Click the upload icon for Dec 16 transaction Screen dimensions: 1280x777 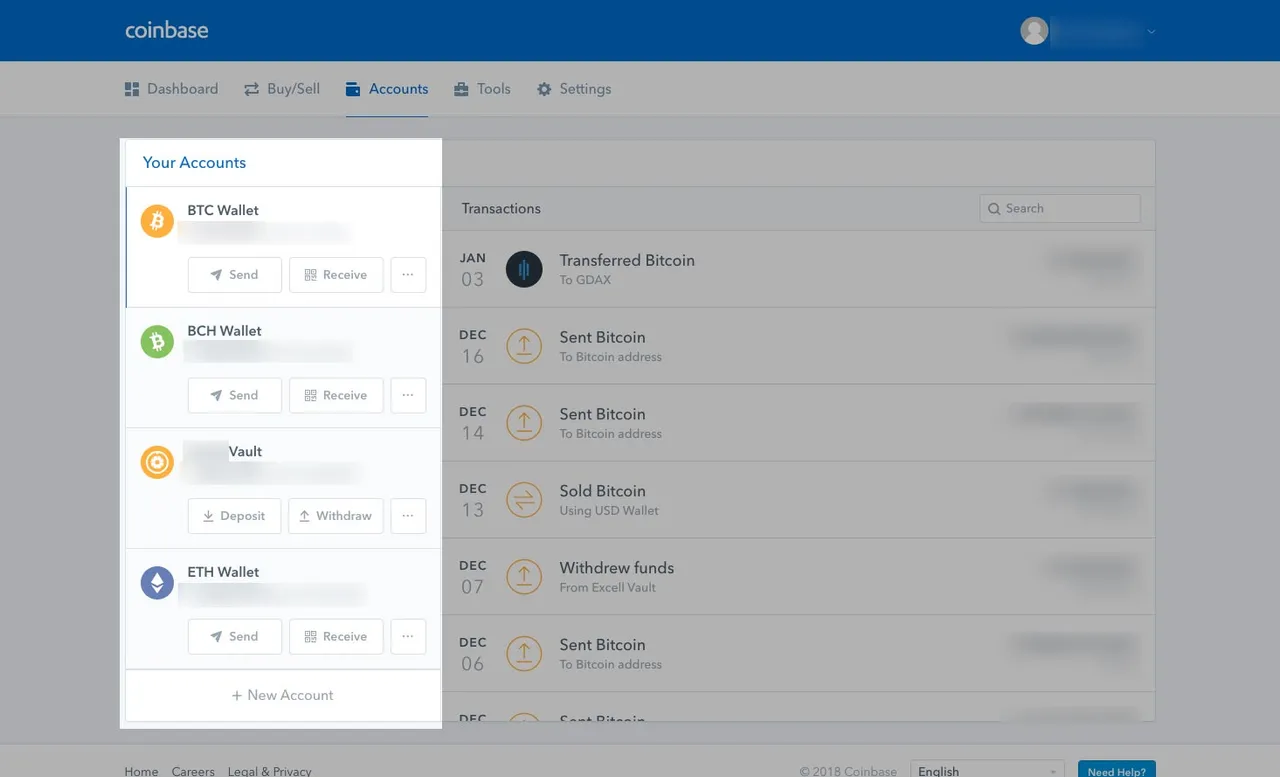point(524,346)
